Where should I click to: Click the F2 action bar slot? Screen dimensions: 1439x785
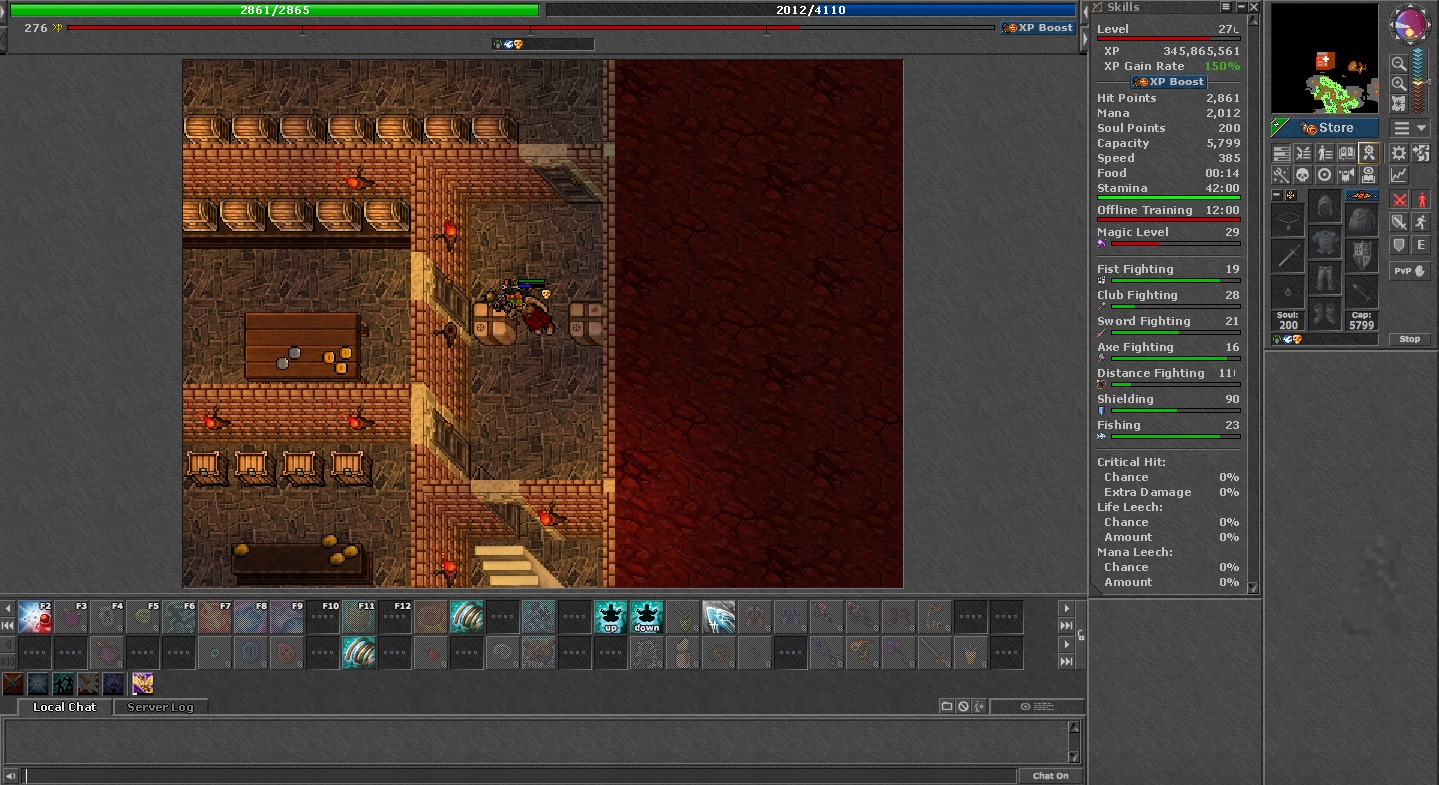tap(35, 617)
